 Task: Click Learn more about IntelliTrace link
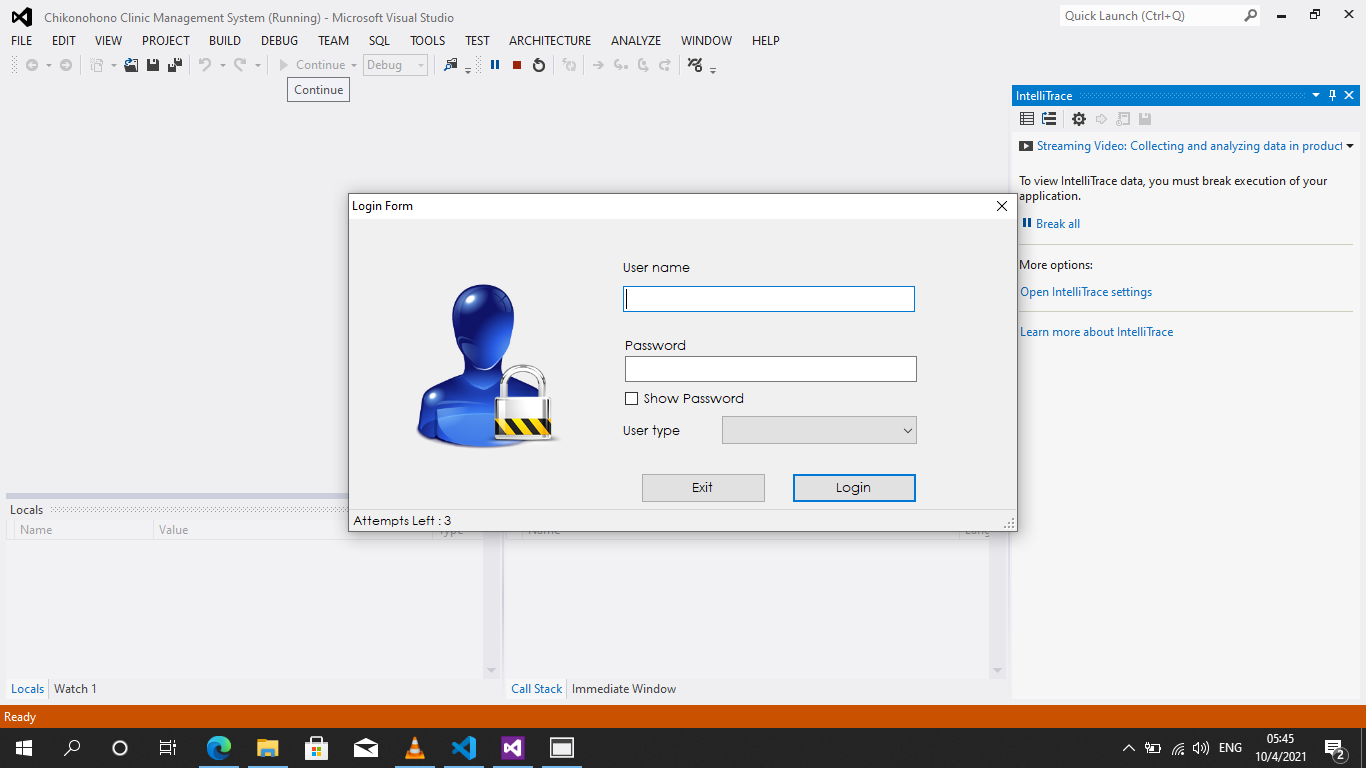1097,332
